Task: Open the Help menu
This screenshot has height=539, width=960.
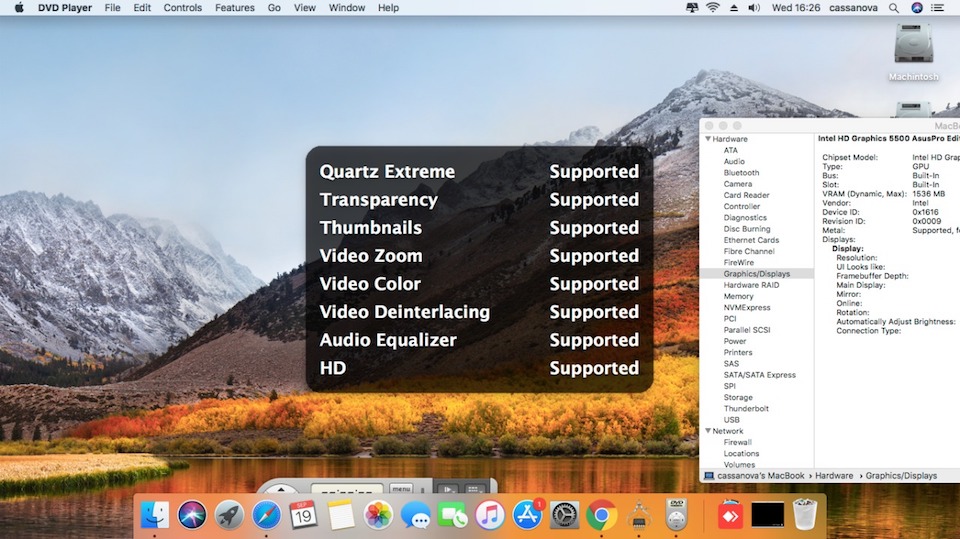Action: 388,8
